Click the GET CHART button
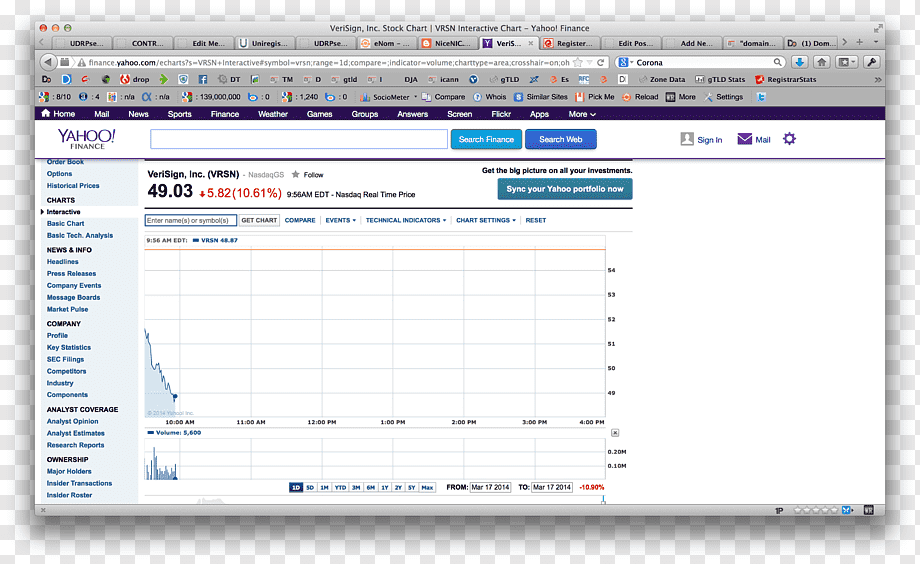920x564 pixels. (259, 220)
